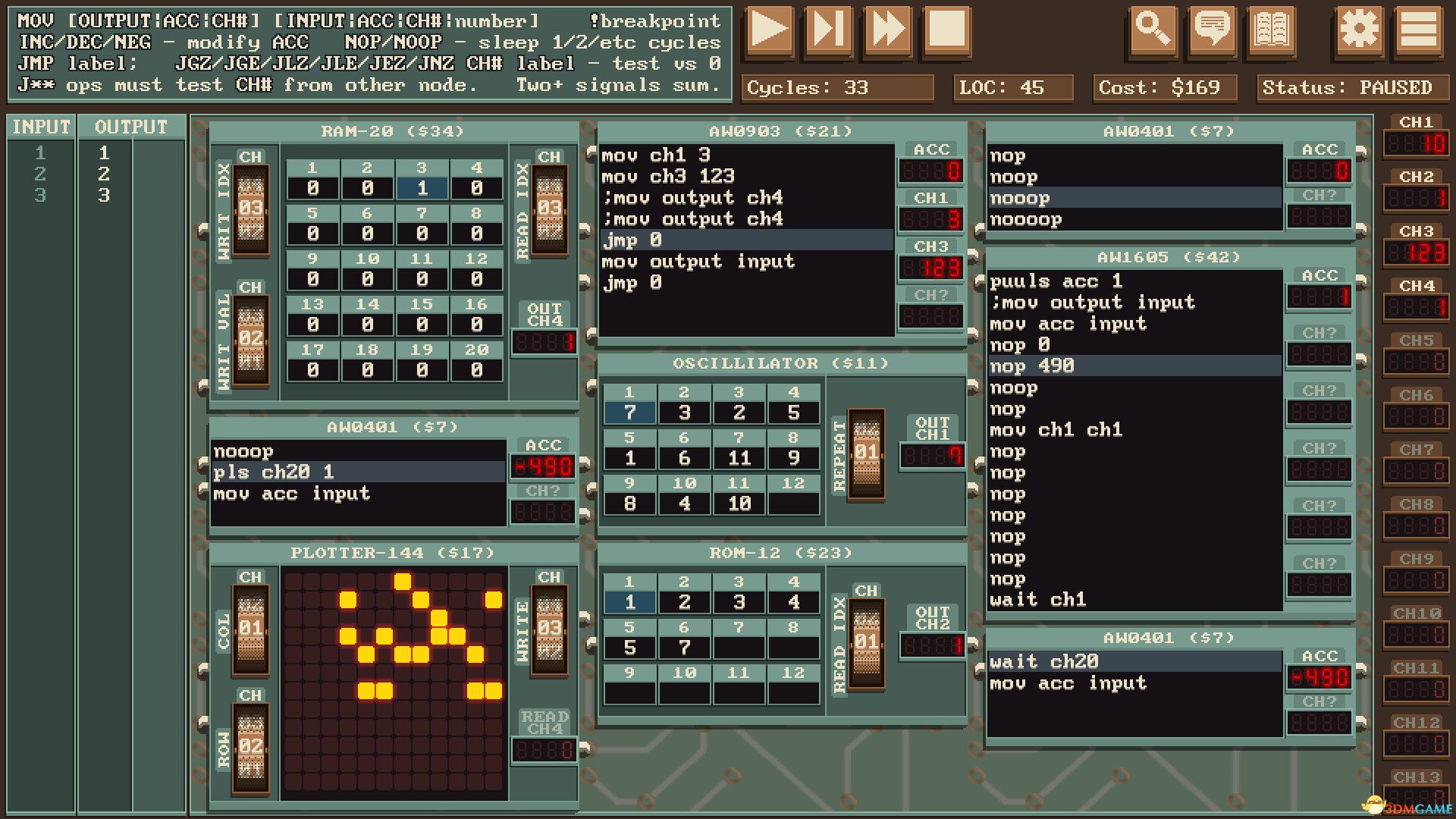
Task: Open the settings gear
Action: pyautogui.click(x=1358, y=32)
